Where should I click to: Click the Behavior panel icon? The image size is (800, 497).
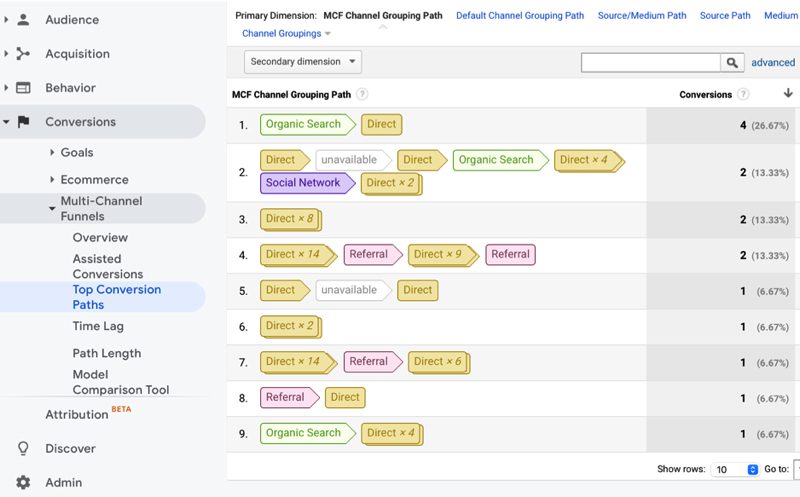coord(23,88)
